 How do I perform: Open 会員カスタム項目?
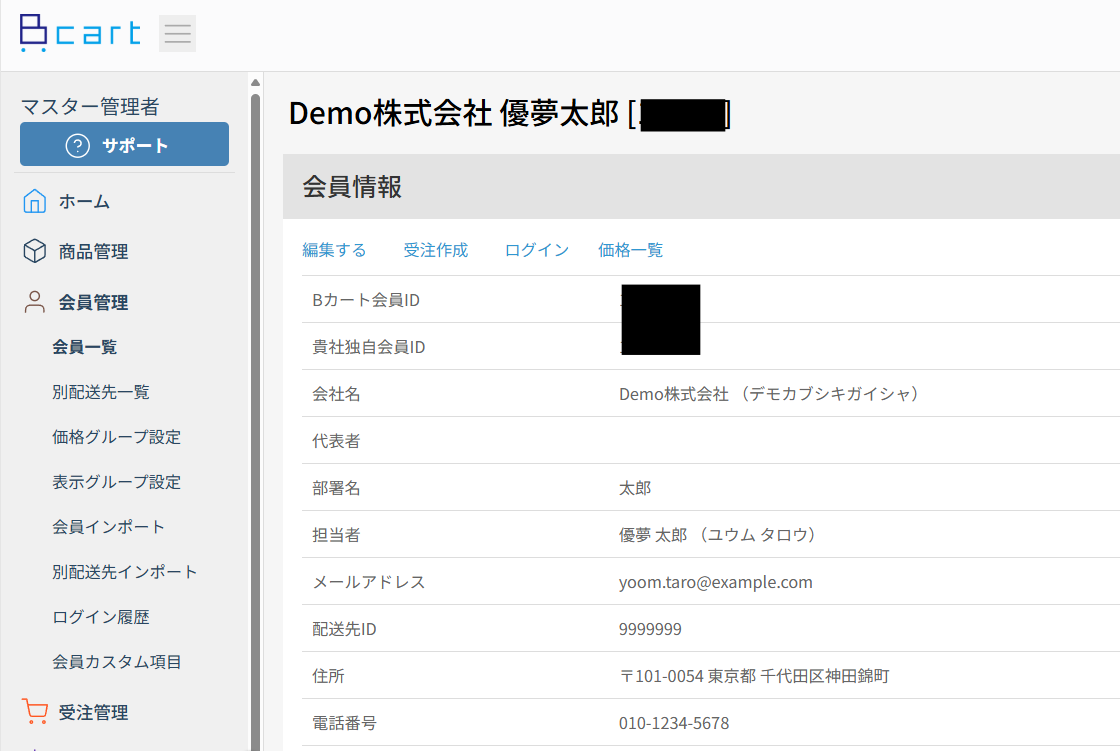(x=116, y=662)
